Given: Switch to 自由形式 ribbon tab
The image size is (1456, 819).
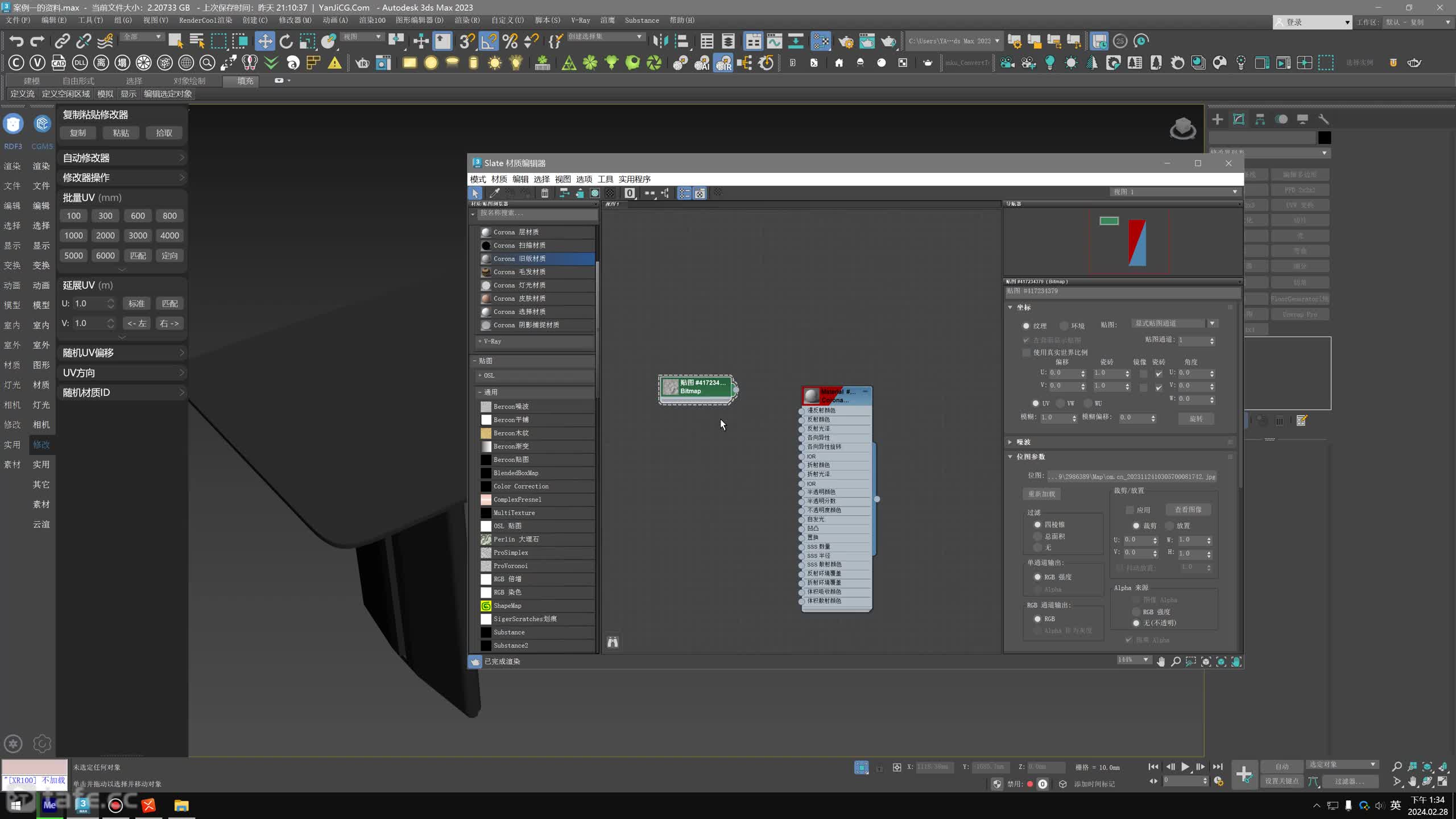Looking at the screenshot, I should click(78, 81).
